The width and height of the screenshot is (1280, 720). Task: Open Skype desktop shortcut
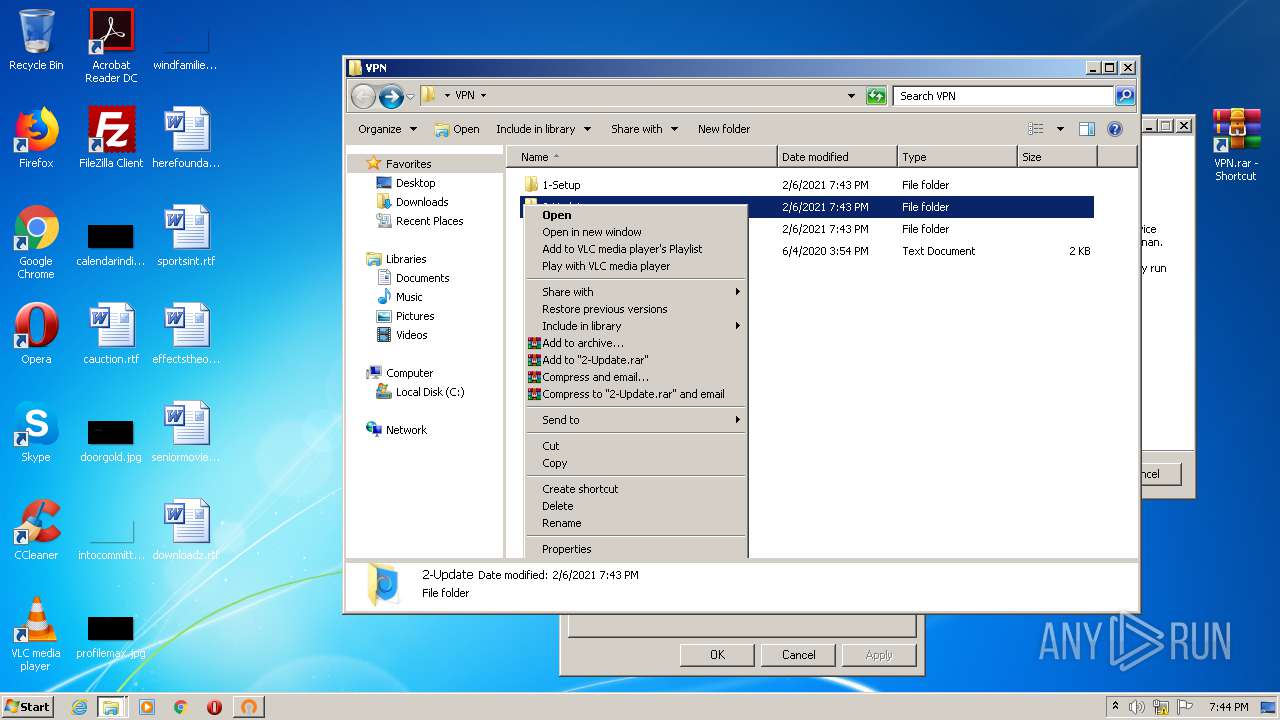[36, 432]
